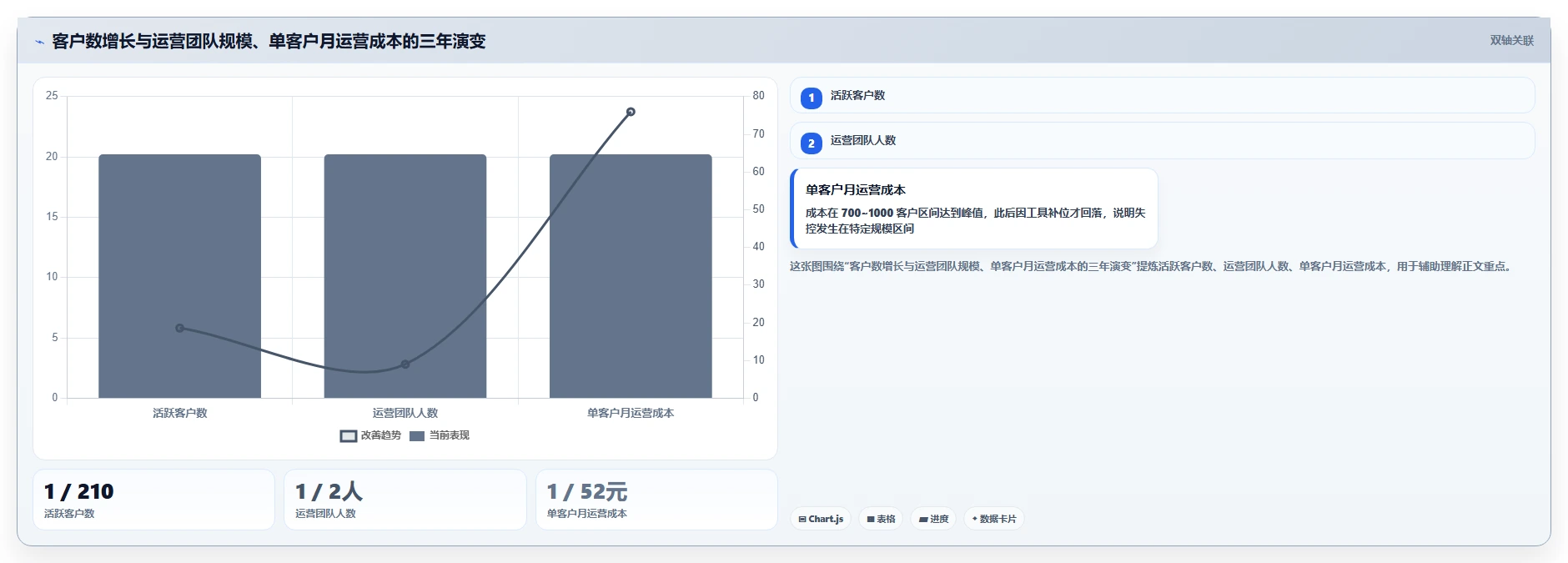Open the 1 / 210 活跃客户数 stat card
Image resolution: width=1568 pixels, height=563 pixels.
point(153,500)
